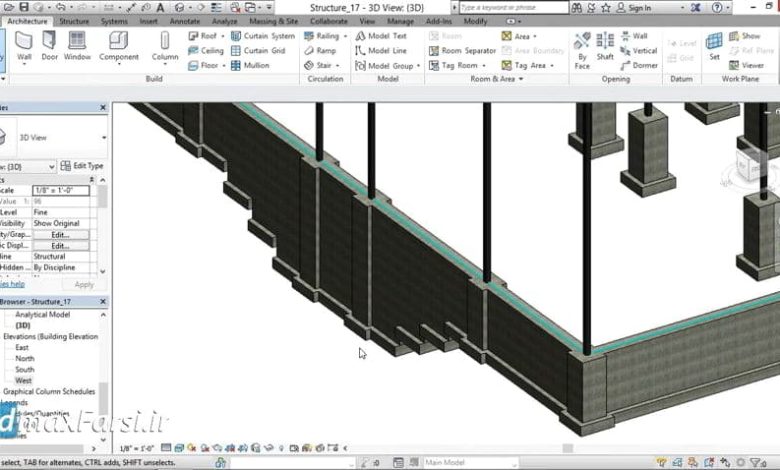Click the view Scale value field
Viewport: 780px width, 470px height.
coord(61,190)
